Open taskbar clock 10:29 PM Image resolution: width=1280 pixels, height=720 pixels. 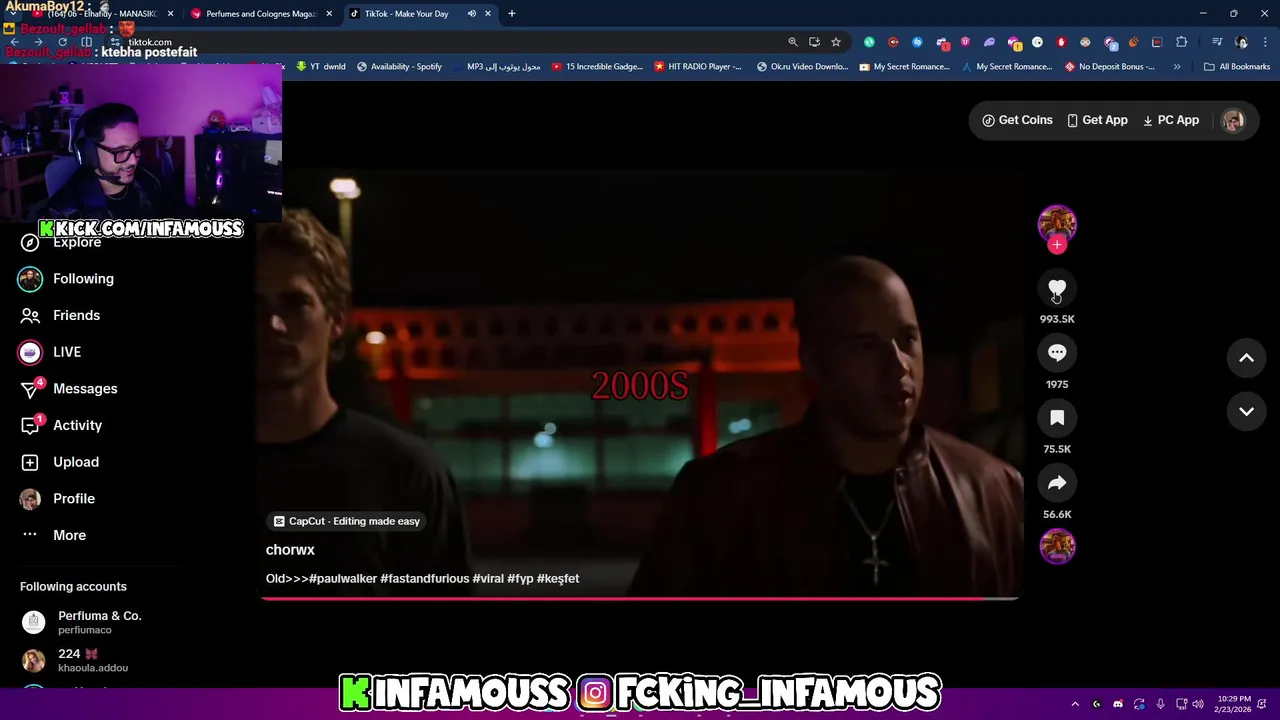click(1235, 704)
